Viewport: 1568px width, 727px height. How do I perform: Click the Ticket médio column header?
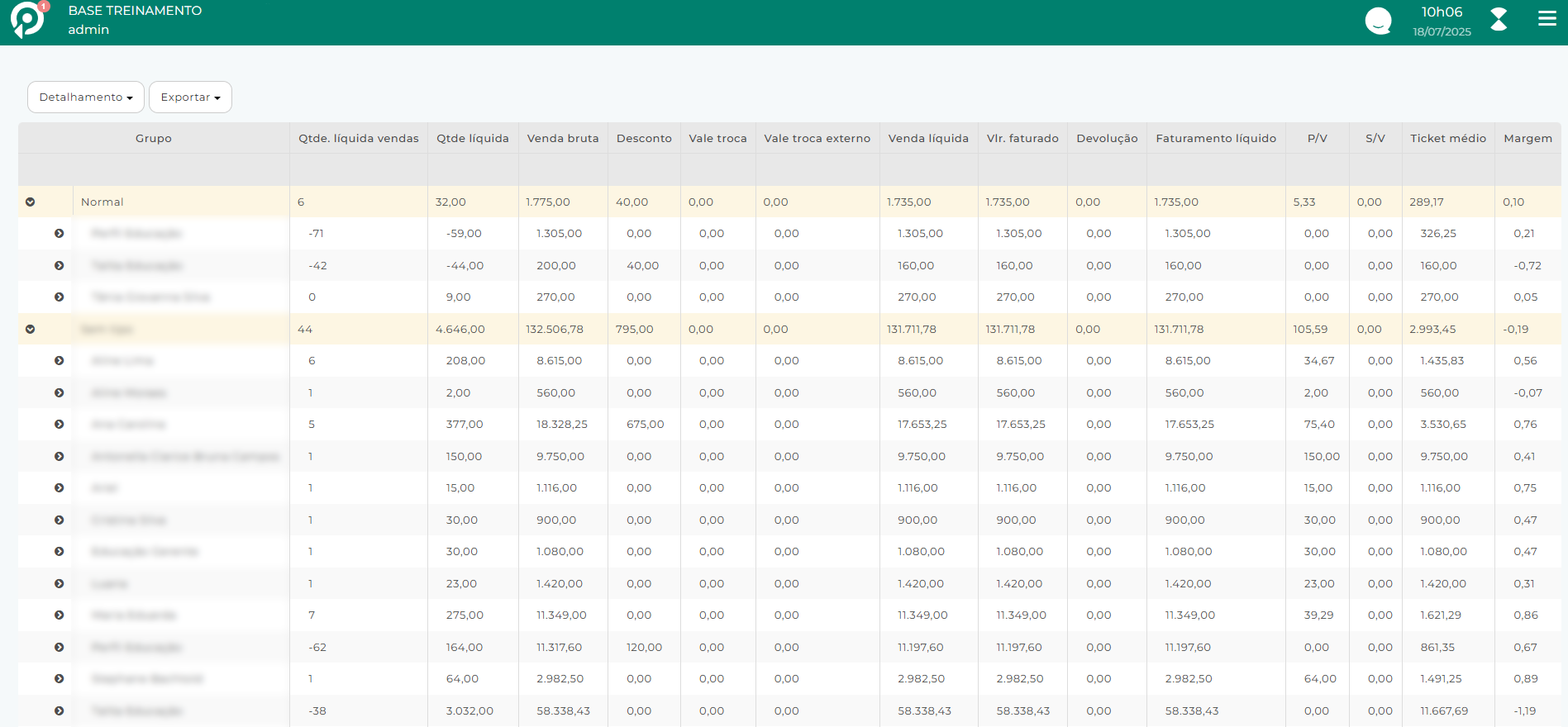coord(1447,139)
